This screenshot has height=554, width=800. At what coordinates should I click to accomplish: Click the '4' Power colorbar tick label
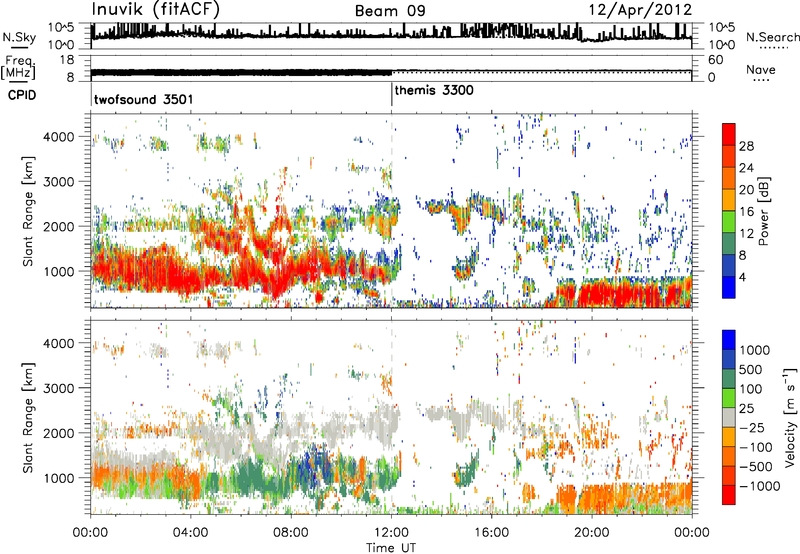point(742,277)
